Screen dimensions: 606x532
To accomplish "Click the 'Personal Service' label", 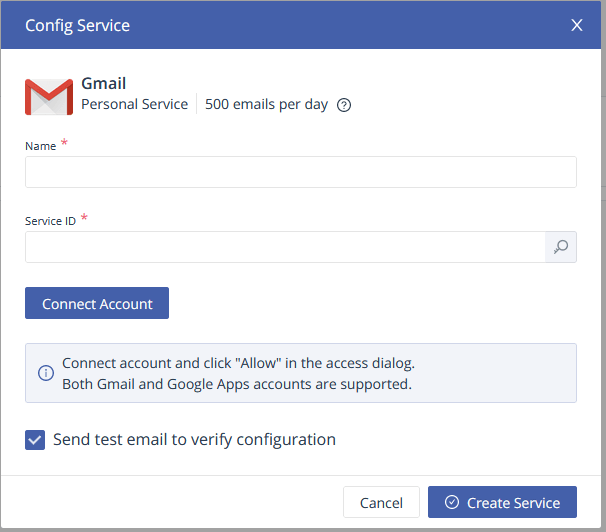I will 134,104.
